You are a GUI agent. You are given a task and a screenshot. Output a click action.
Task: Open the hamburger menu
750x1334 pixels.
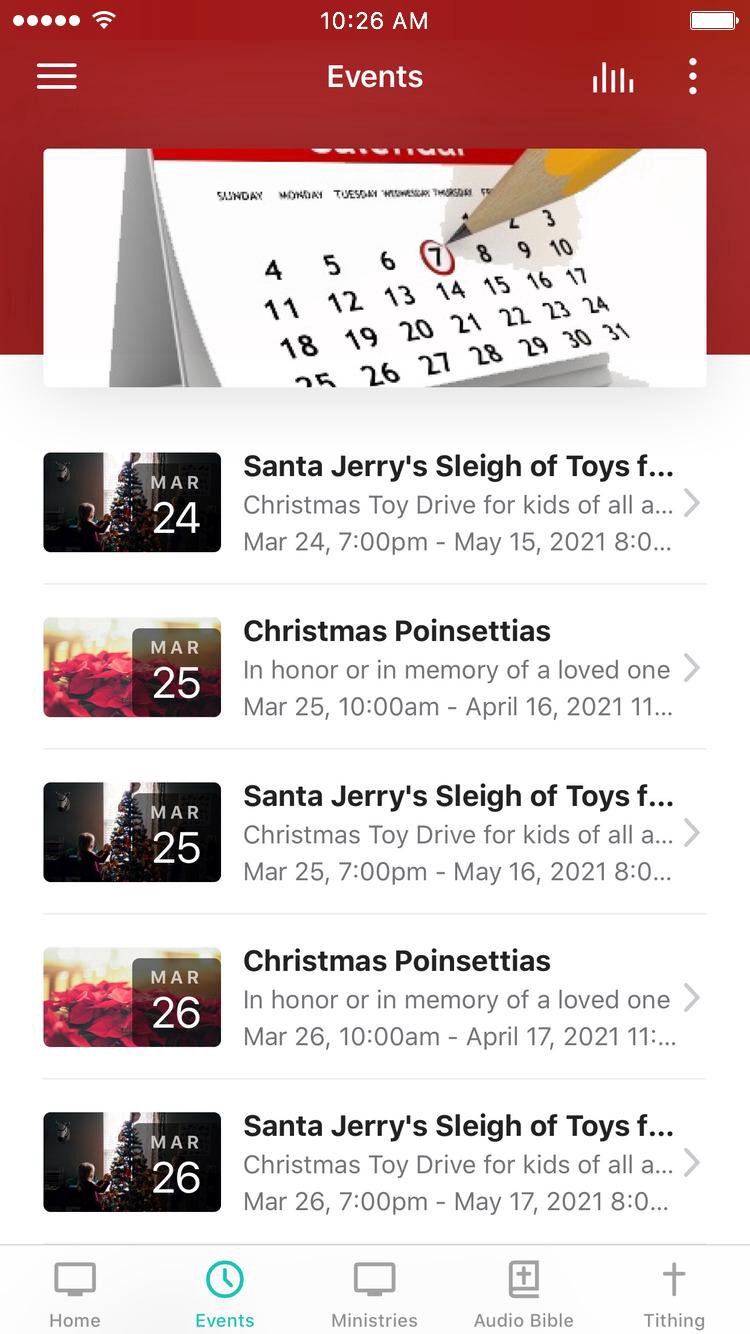(x=57, y=77)
